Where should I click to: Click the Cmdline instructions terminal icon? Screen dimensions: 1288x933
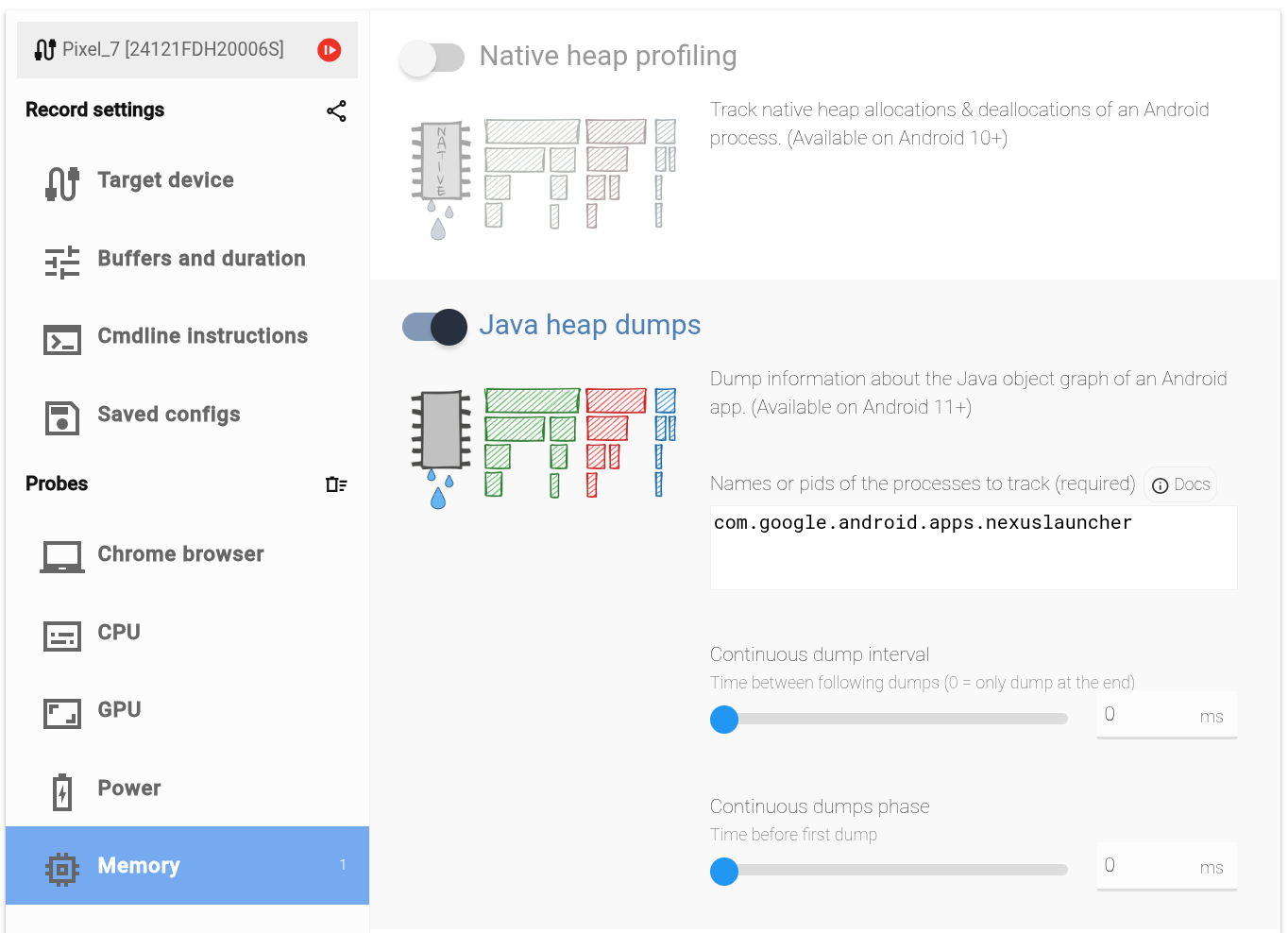tap(62, 339)
